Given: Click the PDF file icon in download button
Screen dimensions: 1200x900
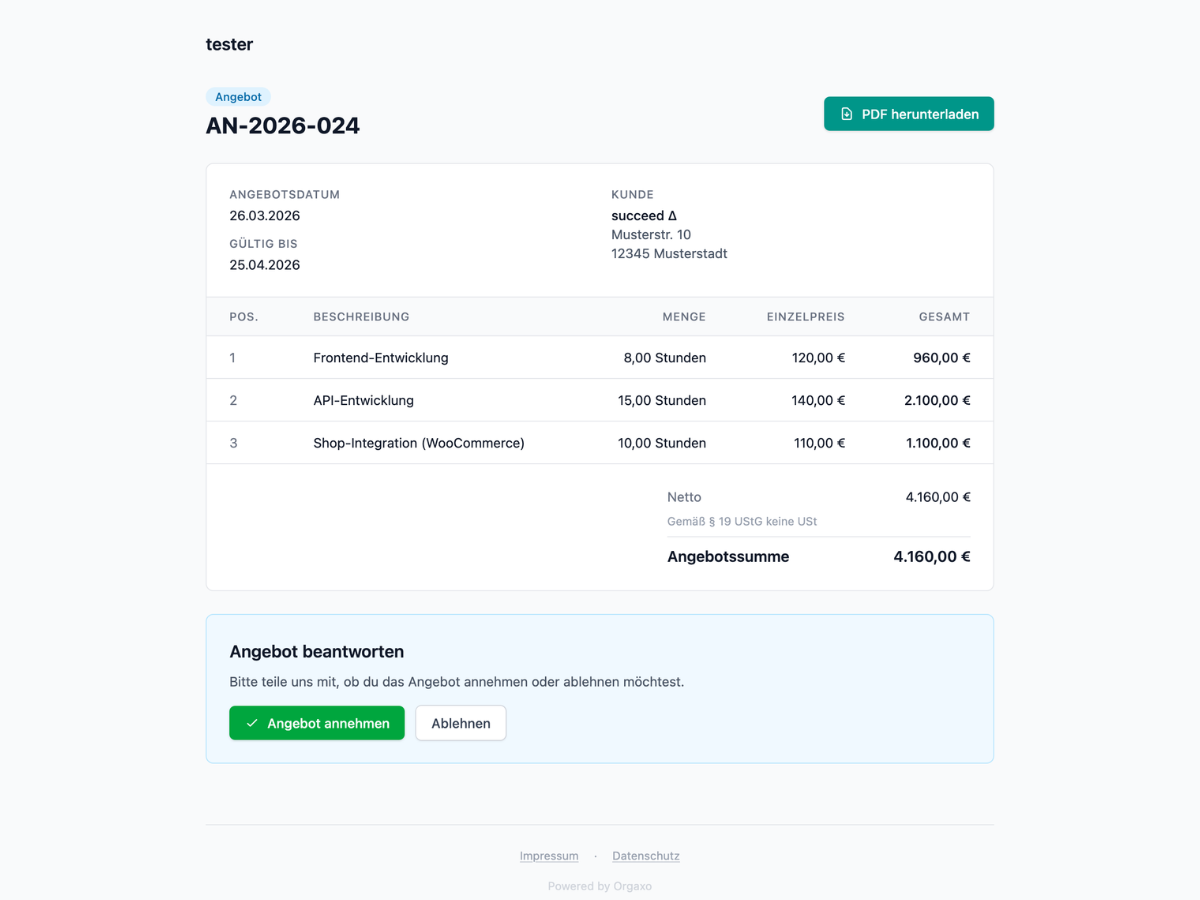Looking at the screenshot, I should 847,114.
